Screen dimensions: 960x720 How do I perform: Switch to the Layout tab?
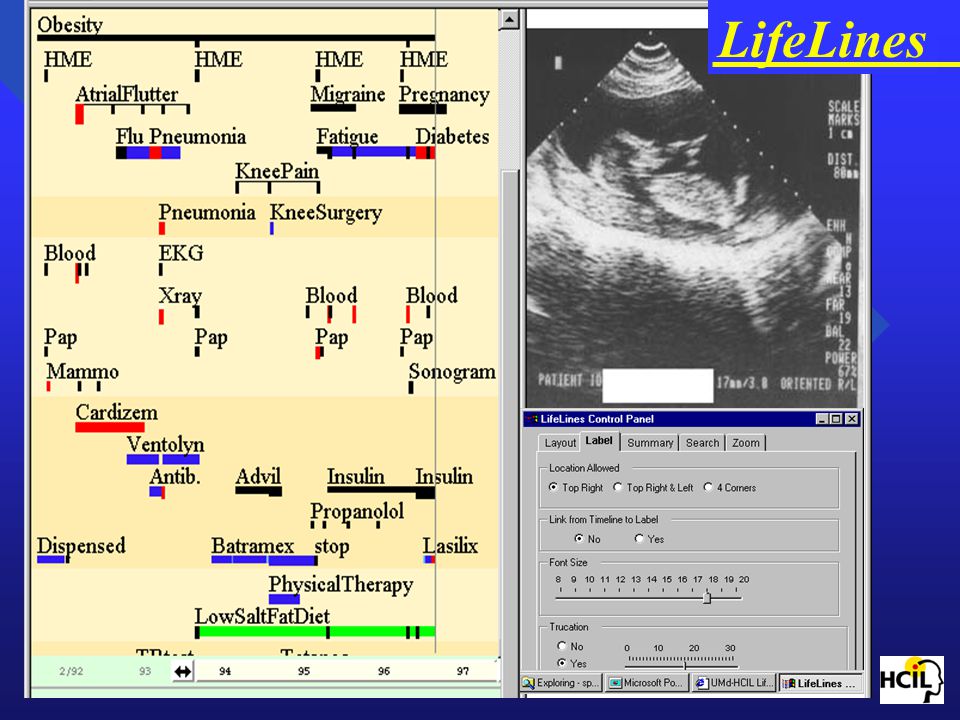pos(560,443)
